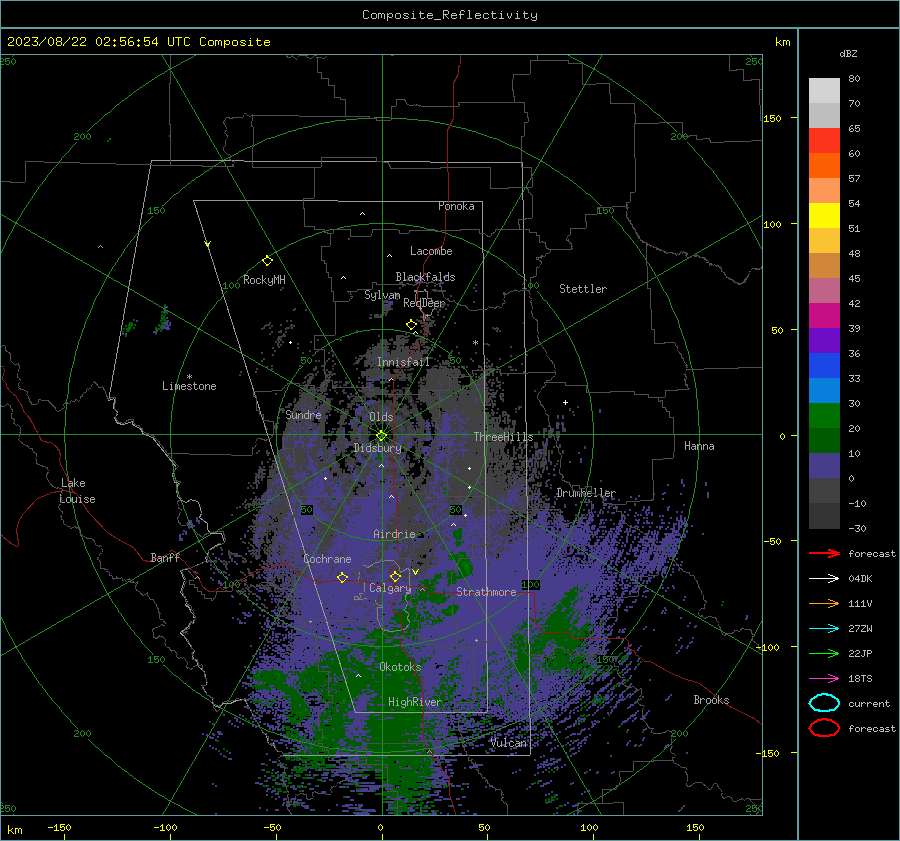Click the yellow diamond marker below Cochrane
Screen dimensions: 900x841
pyautogui.click(x=342, y=577)
